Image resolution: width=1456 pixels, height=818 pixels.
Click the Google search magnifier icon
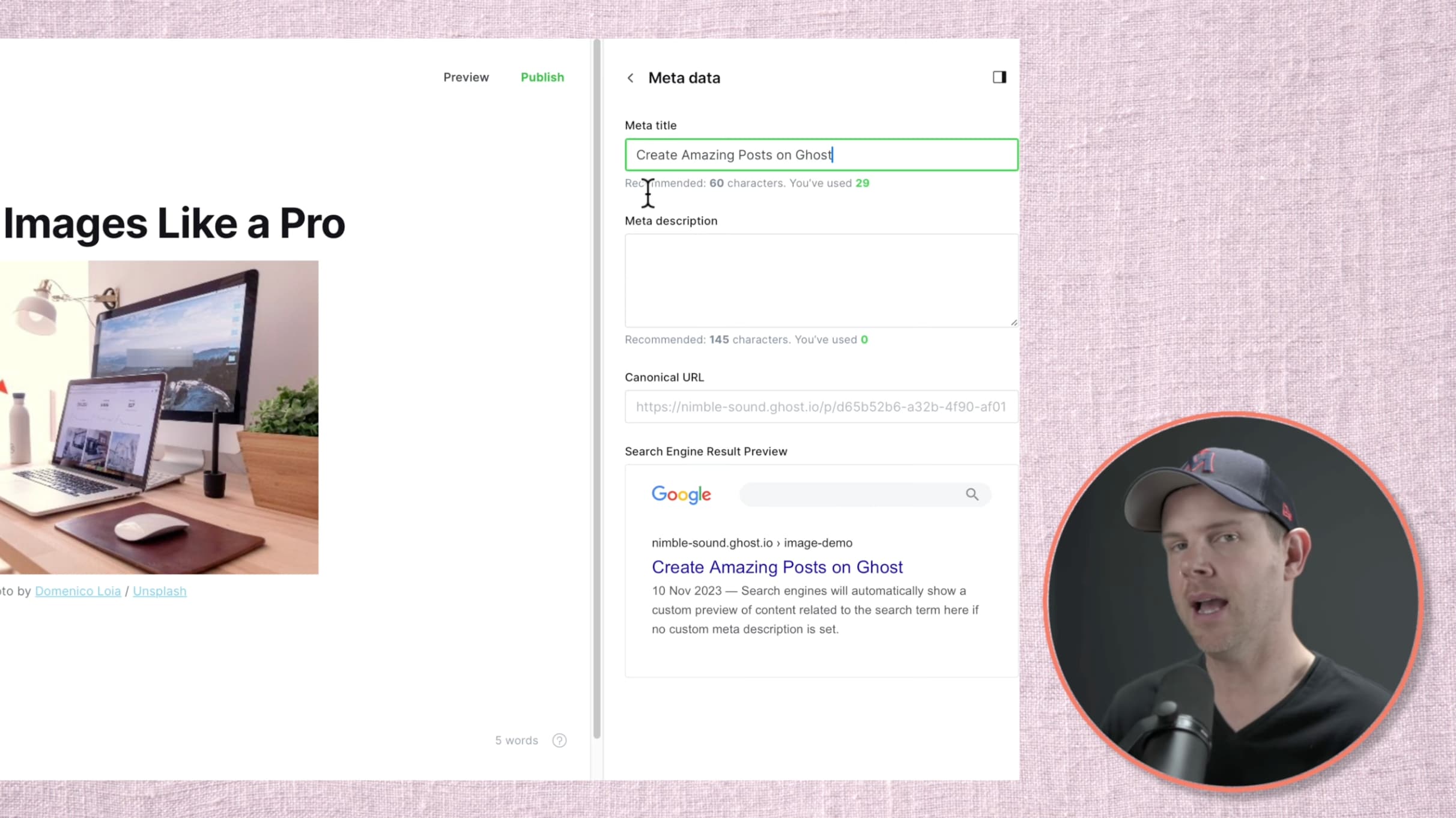(972, 494)
